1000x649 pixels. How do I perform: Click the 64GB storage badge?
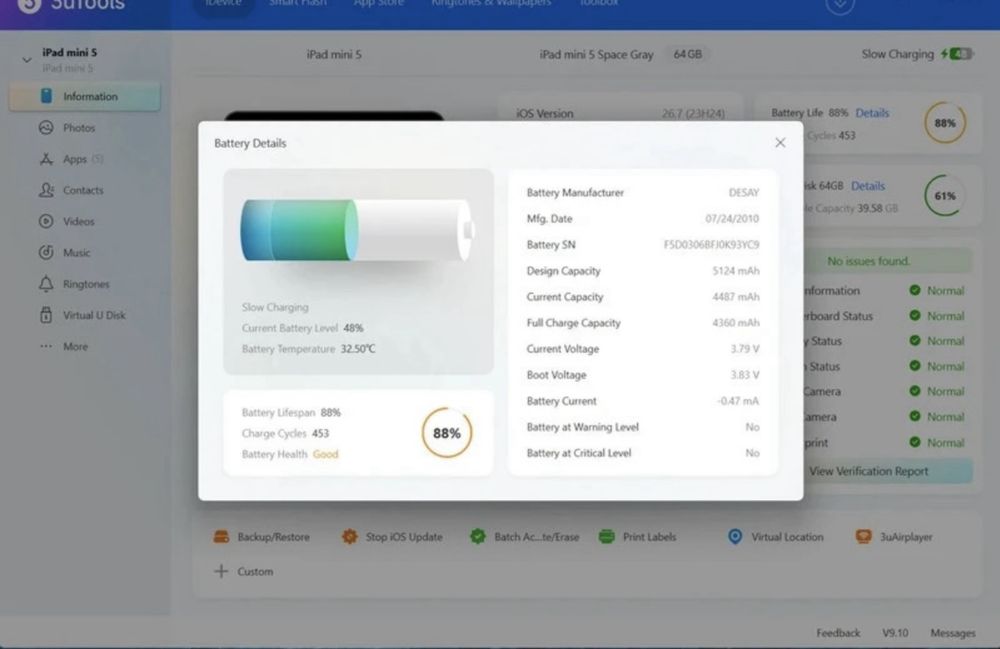point(688,54)
